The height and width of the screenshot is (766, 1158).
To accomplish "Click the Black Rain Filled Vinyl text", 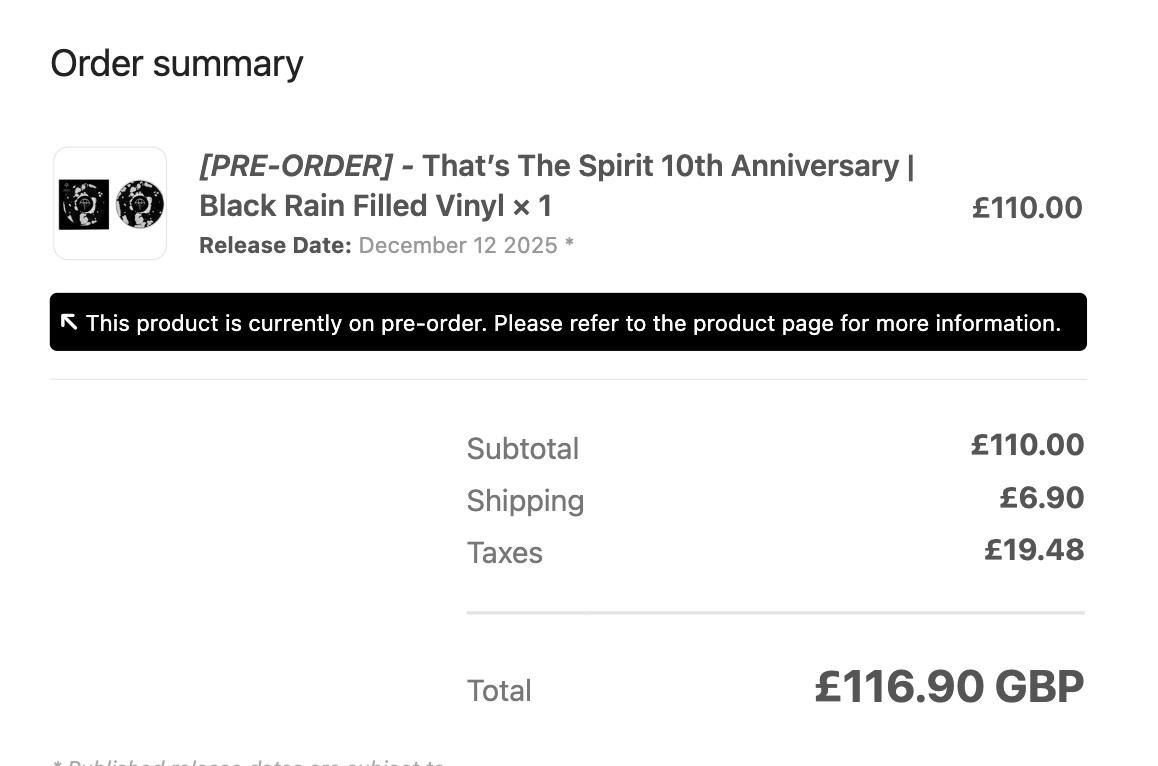I will point(352,205).
